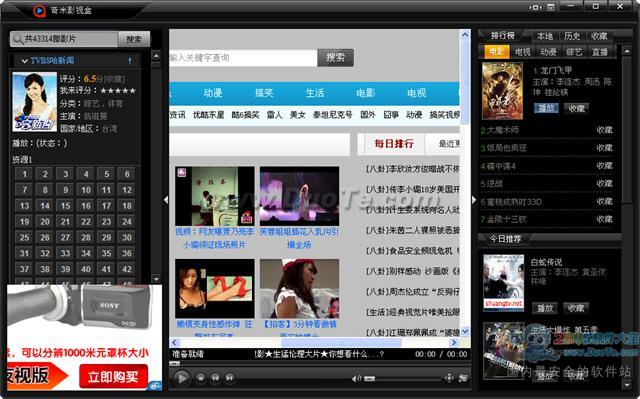Select episode 1 in 资源1 grid
Viewport: 640px width, 399px height.
(x=24, y=174)
